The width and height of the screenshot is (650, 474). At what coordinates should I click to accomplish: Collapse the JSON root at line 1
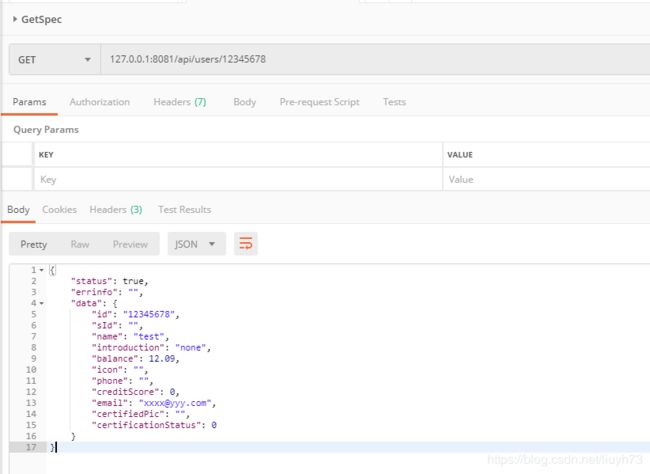[41, 270]
